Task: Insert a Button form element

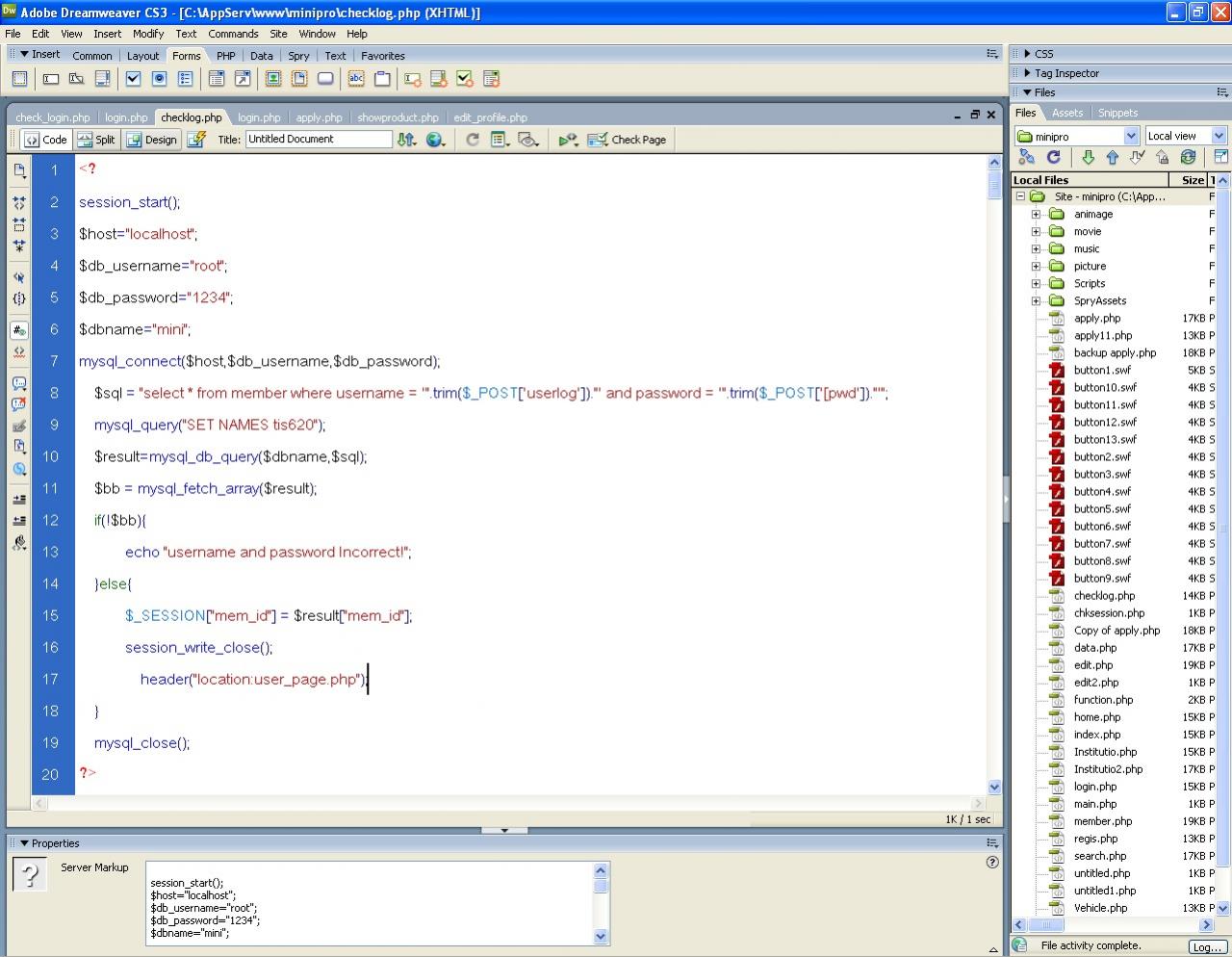Action: tap(325, 79)
